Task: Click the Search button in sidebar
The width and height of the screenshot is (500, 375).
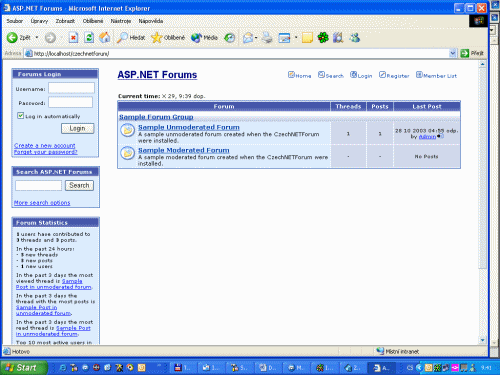Action: (79, 185)
